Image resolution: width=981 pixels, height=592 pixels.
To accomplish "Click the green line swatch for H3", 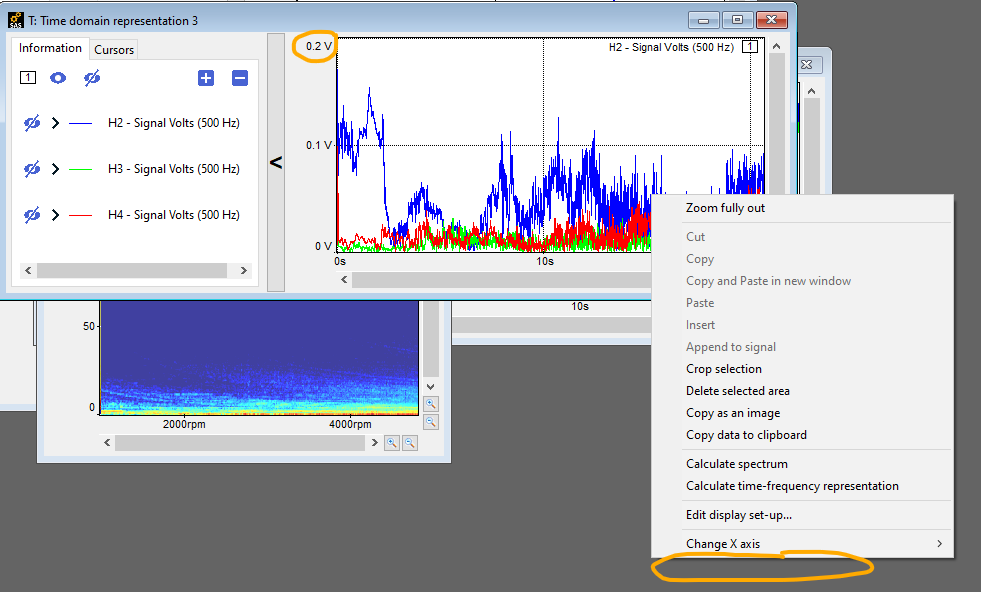I will tap(80, 170).
